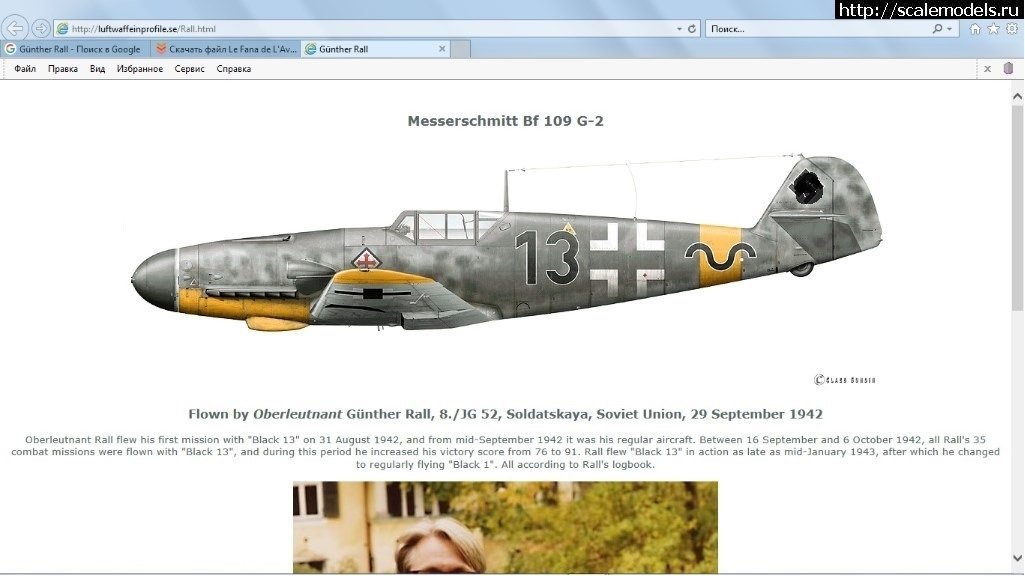Click the magnifier search icon
This screenshot has width=1025, height=576.
pos(937,29)
